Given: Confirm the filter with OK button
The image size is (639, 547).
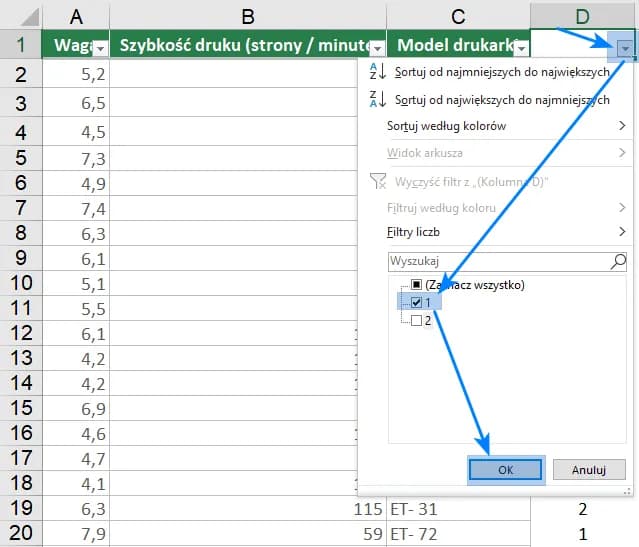Looking at the screenshot, I should coord(505,469).
